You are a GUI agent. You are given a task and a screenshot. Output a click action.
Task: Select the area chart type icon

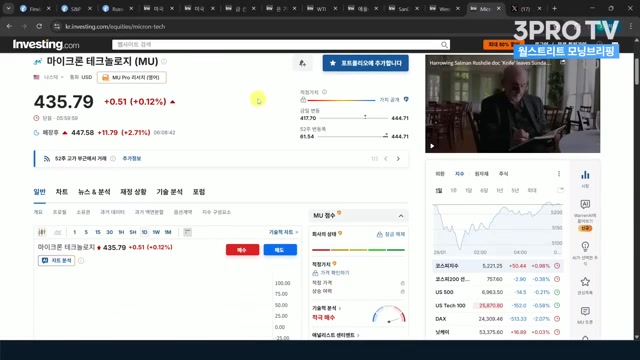[58, 232]
